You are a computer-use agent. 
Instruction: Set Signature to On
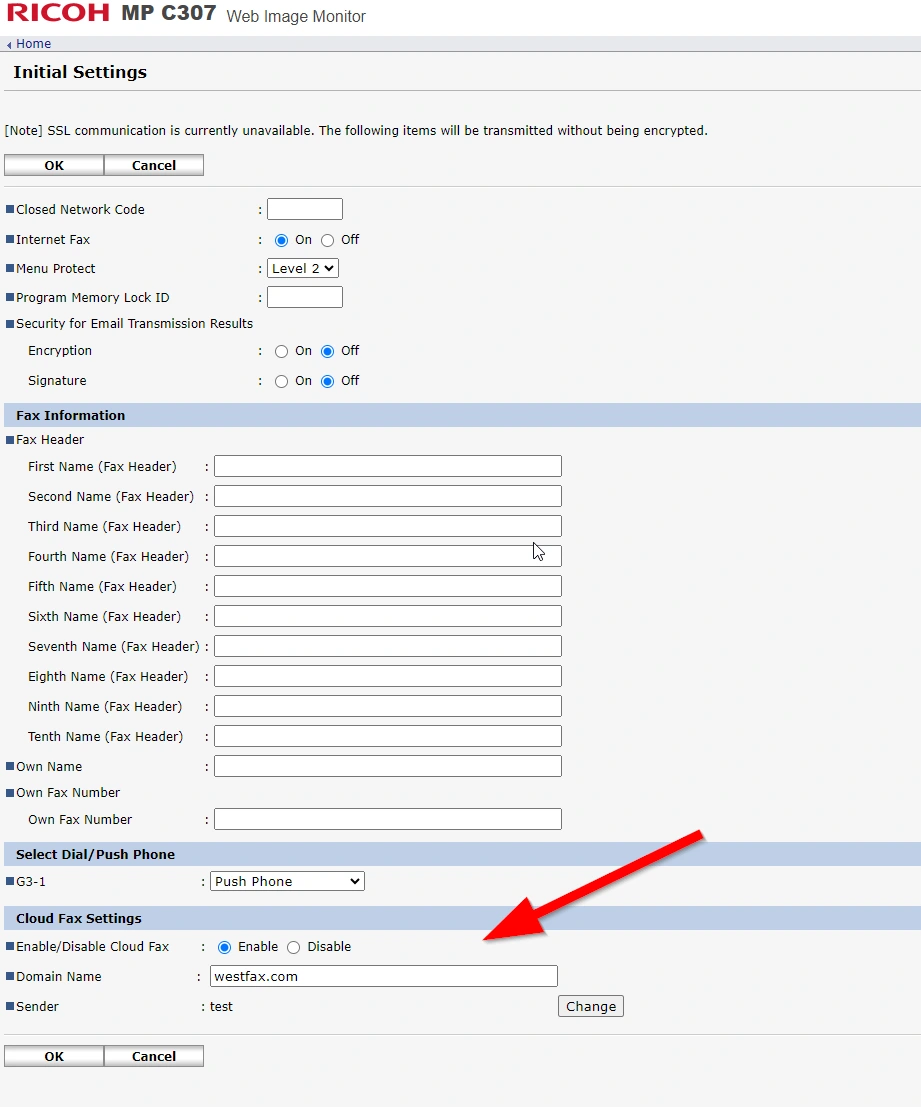[282, 381]
